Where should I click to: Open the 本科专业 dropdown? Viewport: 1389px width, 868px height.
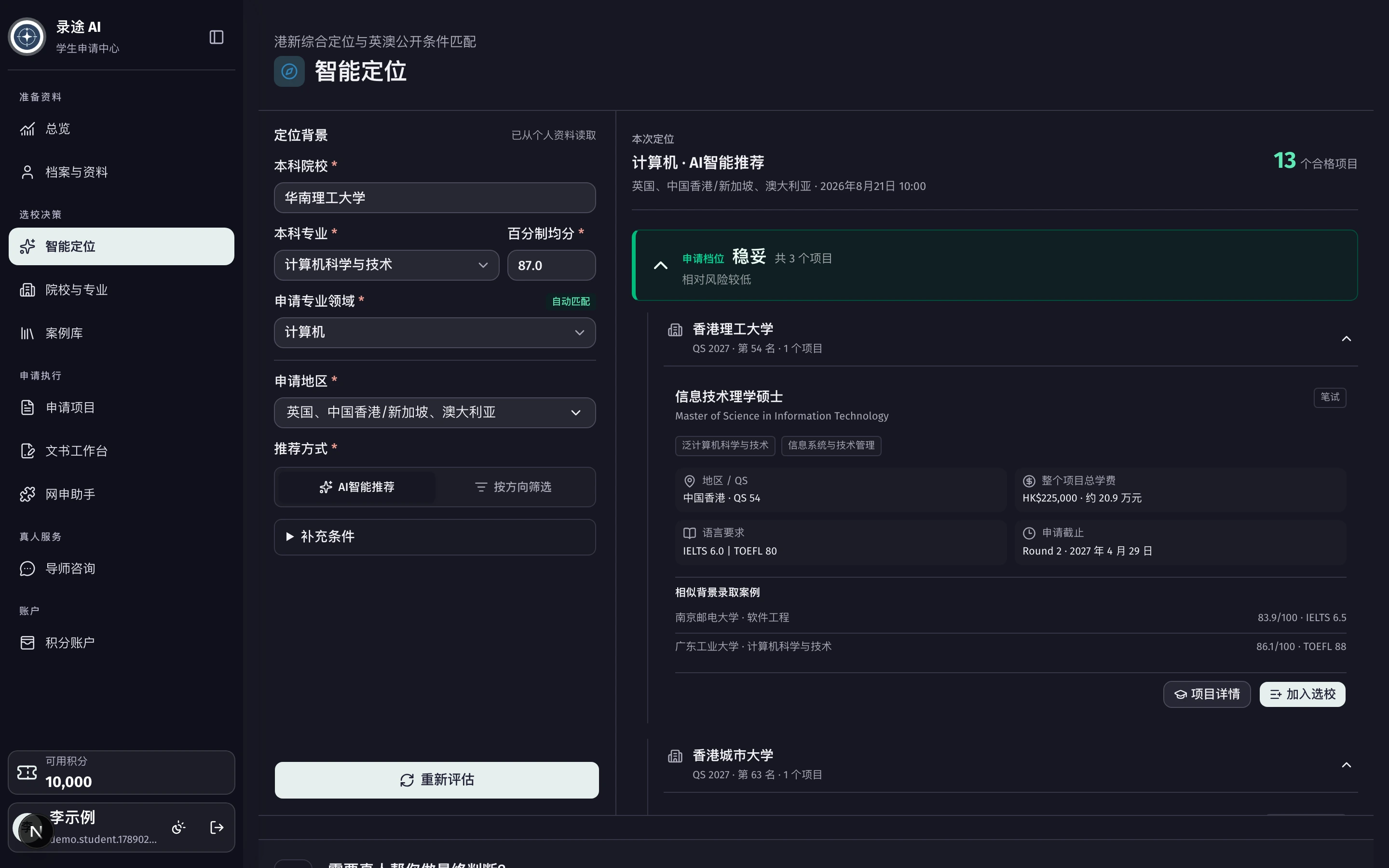tap(386, 265)
